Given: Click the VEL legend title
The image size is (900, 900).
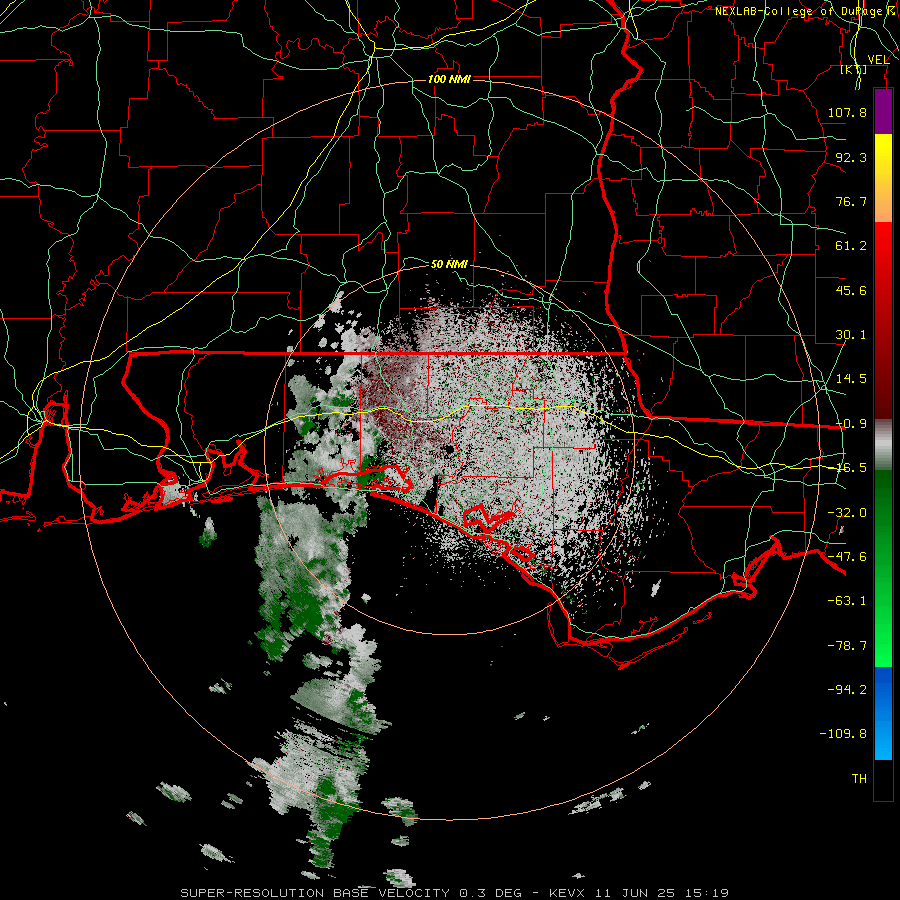Looking at the screenshot, I should (878, 60).
